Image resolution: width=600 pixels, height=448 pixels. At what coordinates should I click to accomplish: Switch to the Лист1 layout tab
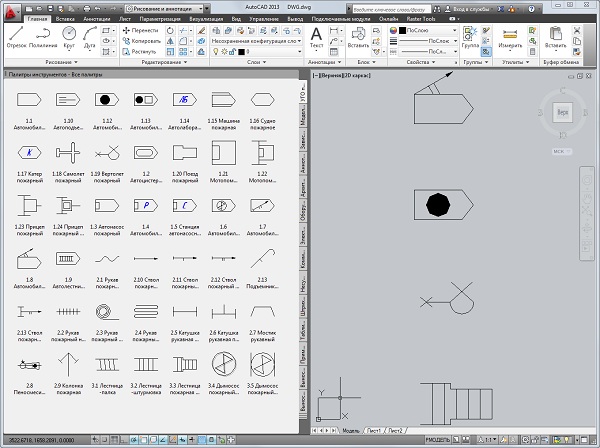[373, 431]
